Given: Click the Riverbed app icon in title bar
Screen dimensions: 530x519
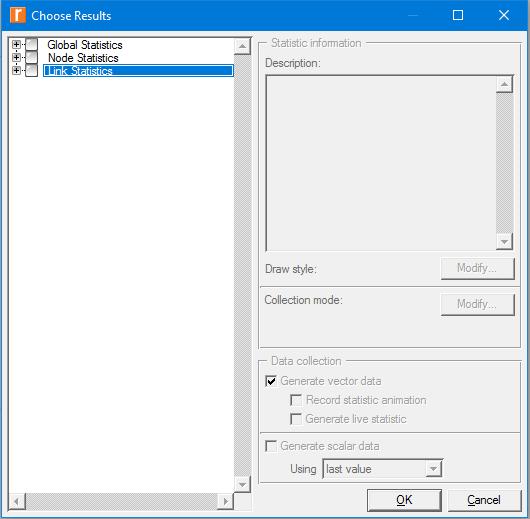Looking at the screenshot, I should pyautogui.click(x=18, y=15).
